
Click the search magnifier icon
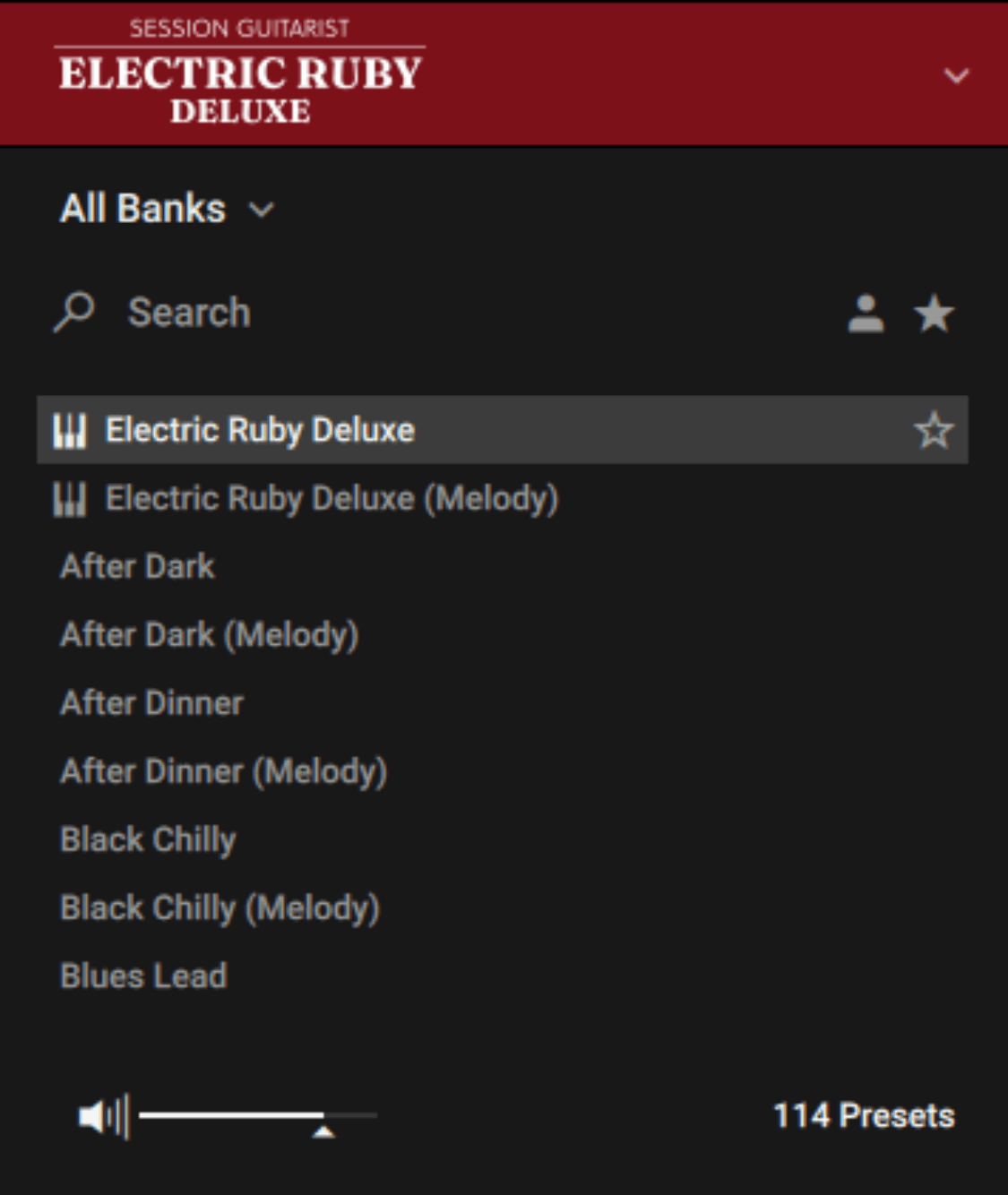click(74, 313)
